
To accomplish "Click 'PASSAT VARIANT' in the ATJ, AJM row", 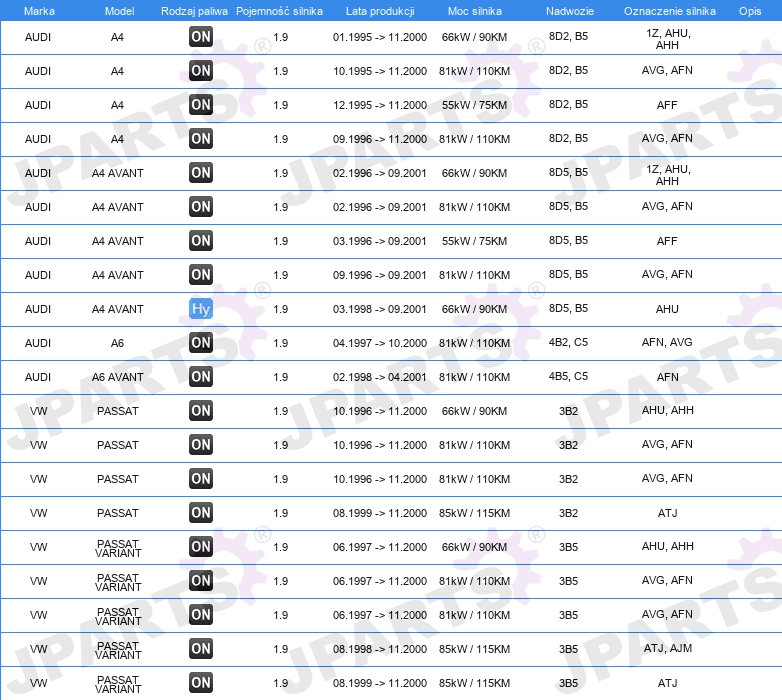I will pos(118,650).
